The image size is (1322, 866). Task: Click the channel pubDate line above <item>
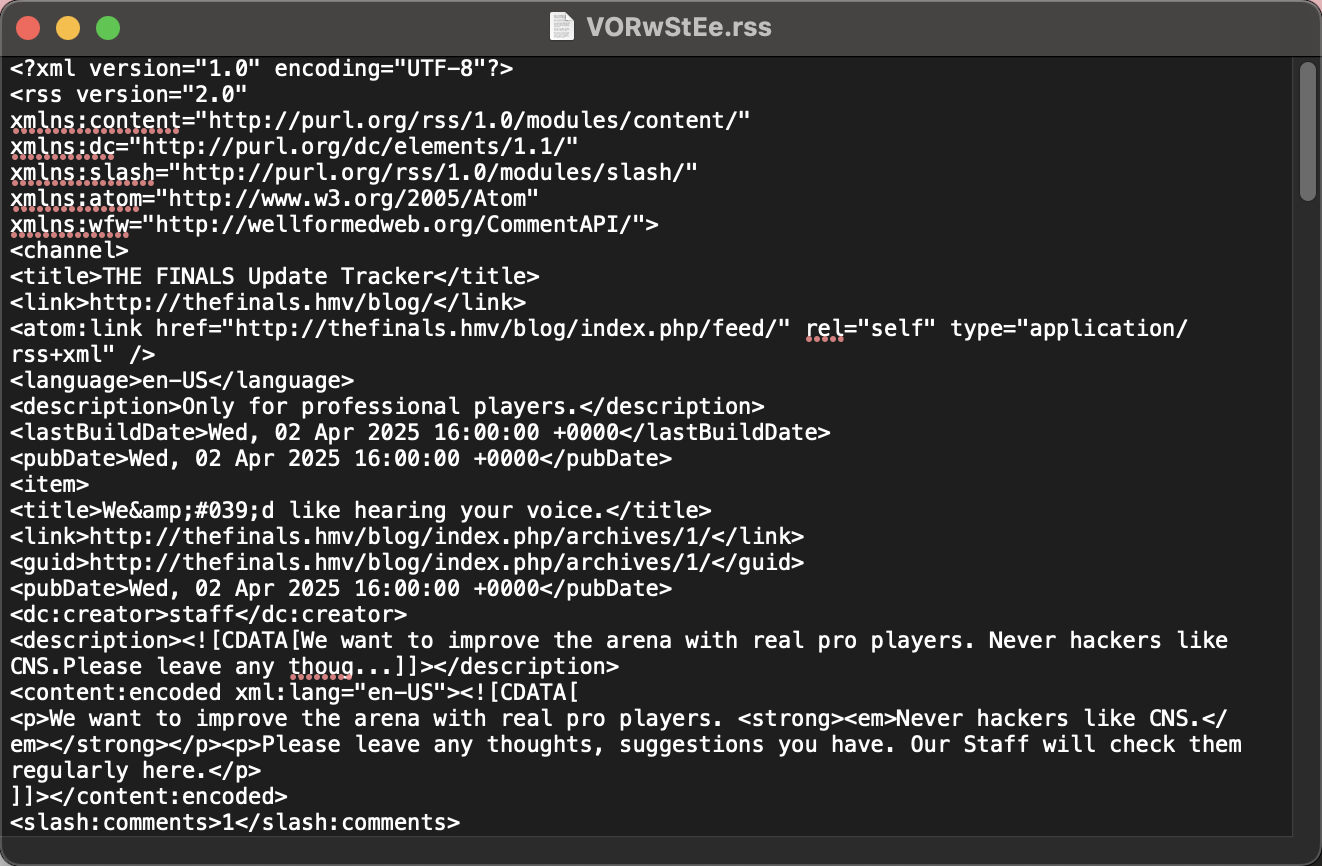tap(341, 459)
